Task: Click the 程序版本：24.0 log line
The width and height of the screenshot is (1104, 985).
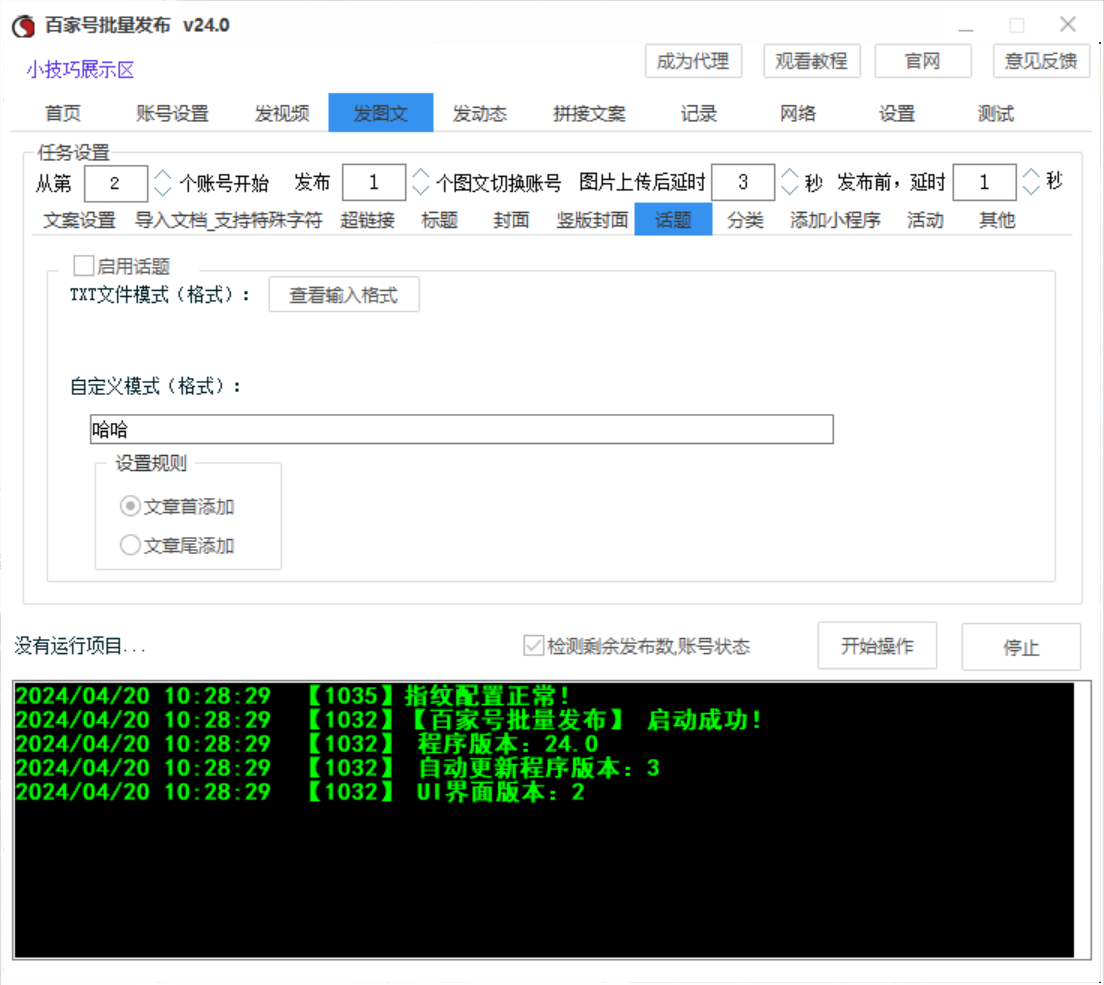Action: (307, 744)
